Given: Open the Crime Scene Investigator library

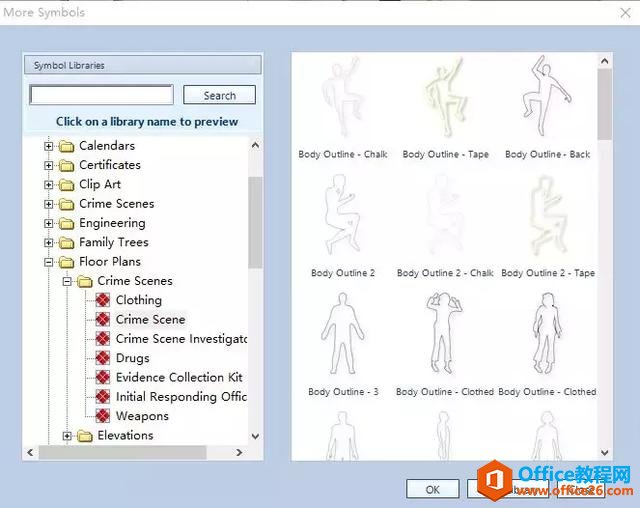Looking at the screenshot, I should pyautogui.click(x=181, y=339).
